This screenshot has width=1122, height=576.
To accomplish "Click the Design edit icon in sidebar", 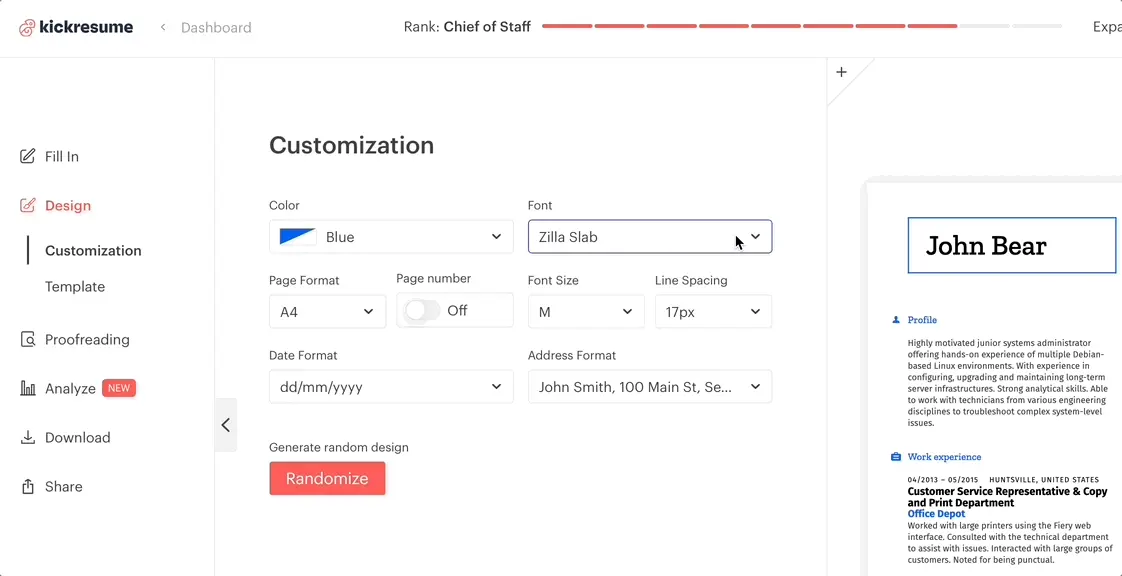I will click(x=28, y=205).
